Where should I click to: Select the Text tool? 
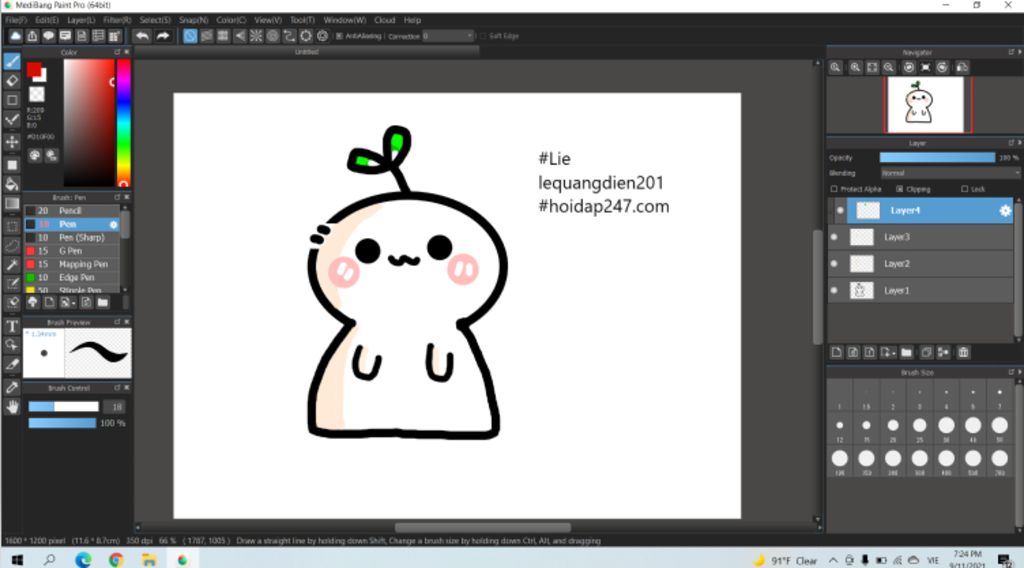[12, 326]
